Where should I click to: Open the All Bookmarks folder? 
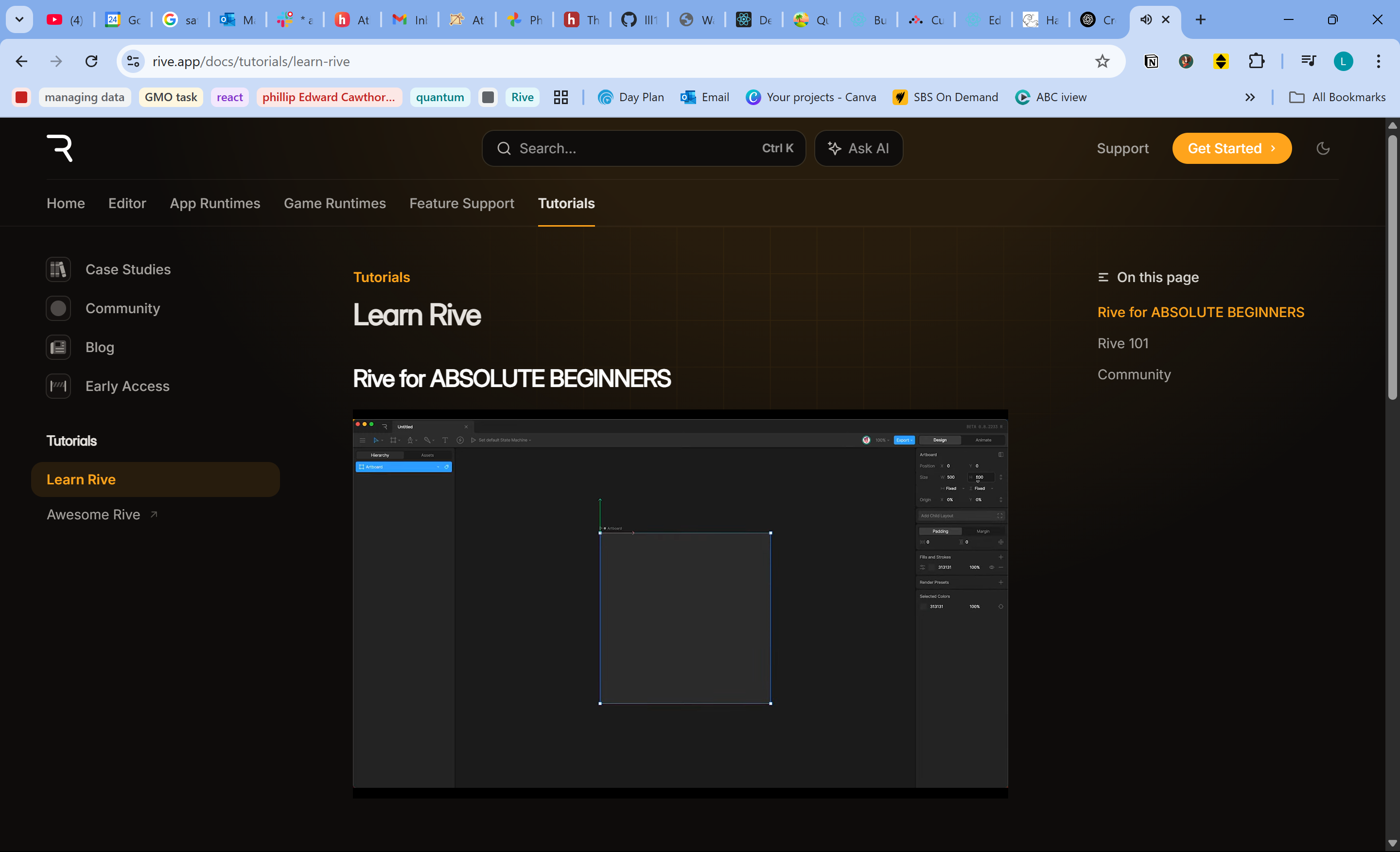[1337, 97]
